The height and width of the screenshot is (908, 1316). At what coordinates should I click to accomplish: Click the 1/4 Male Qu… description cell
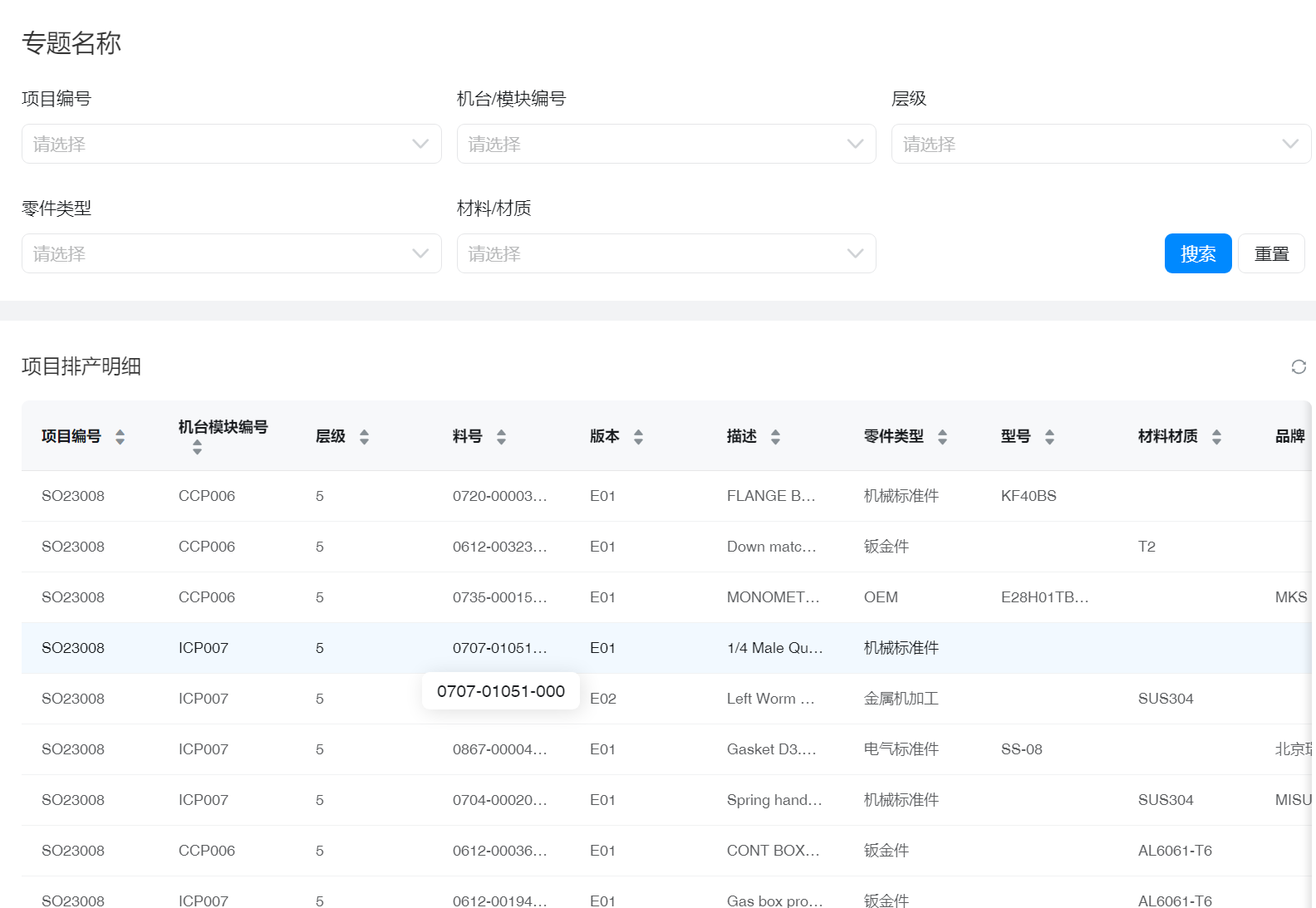pyautogui.click(x=775, y=648)
